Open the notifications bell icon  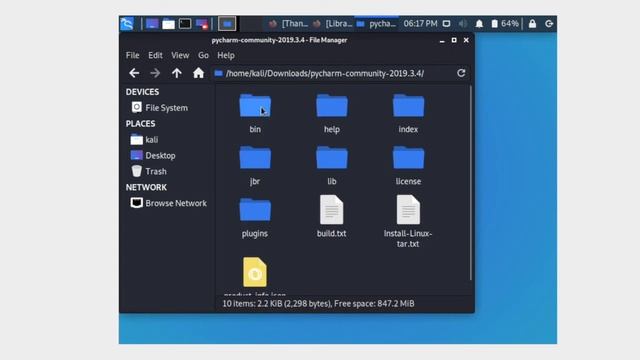click(479, 24)
